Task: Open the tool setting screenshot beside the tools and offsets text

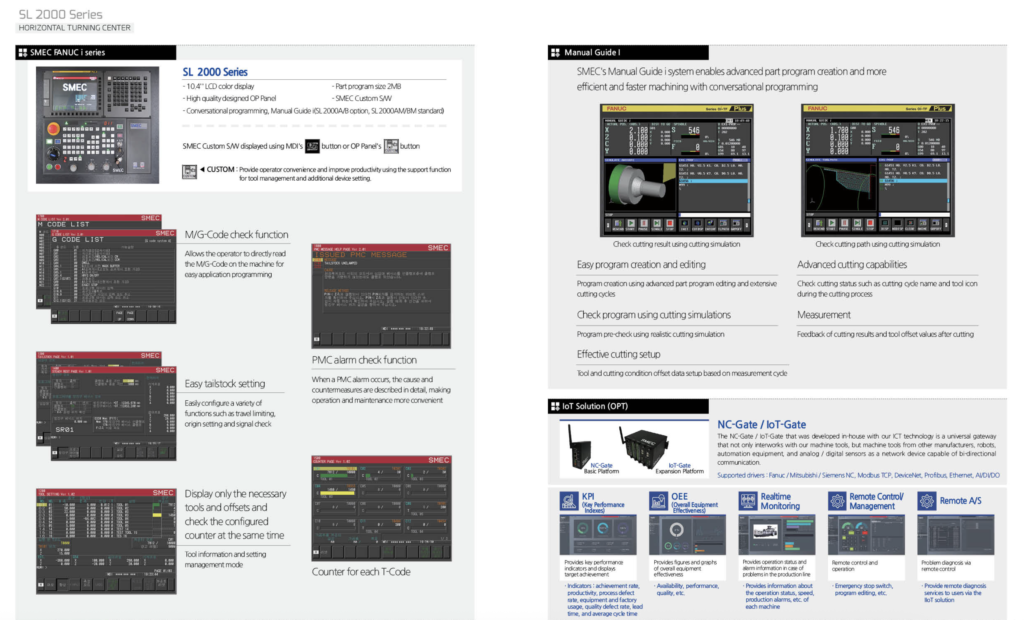Action: pyautogui.click(x=106, y=541)
